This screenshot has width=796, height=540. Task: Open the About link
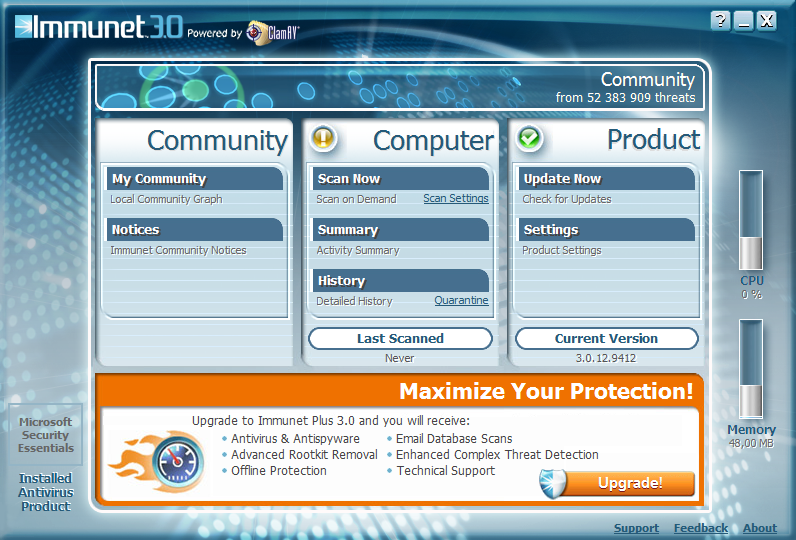[x=760, y=528]
